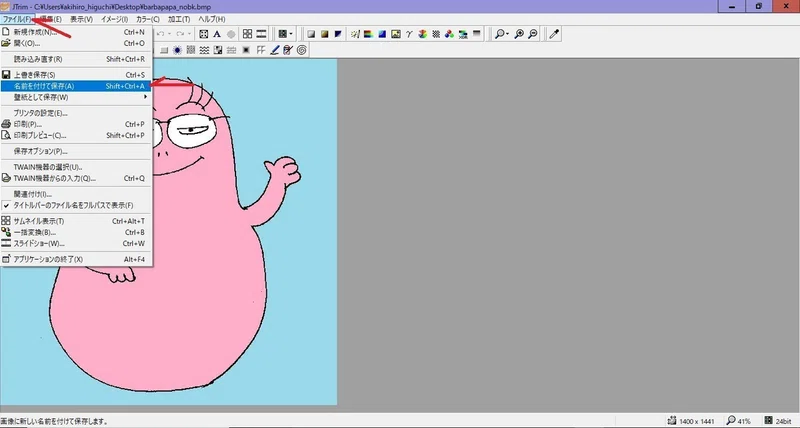The image size is (800, 428).
Task: Click the zoom out magnifier icon
Action: point(533,34)
